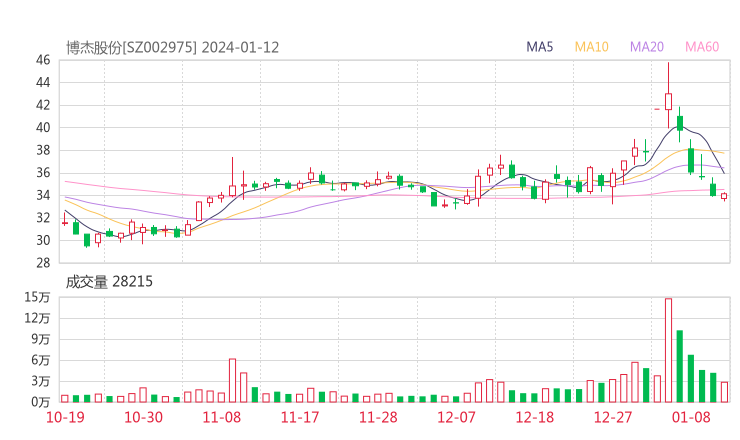The width and height of the screenshot is (740, 440).
Task: Click the 9万 volume axis label
Action: click(x=41, y=339)
